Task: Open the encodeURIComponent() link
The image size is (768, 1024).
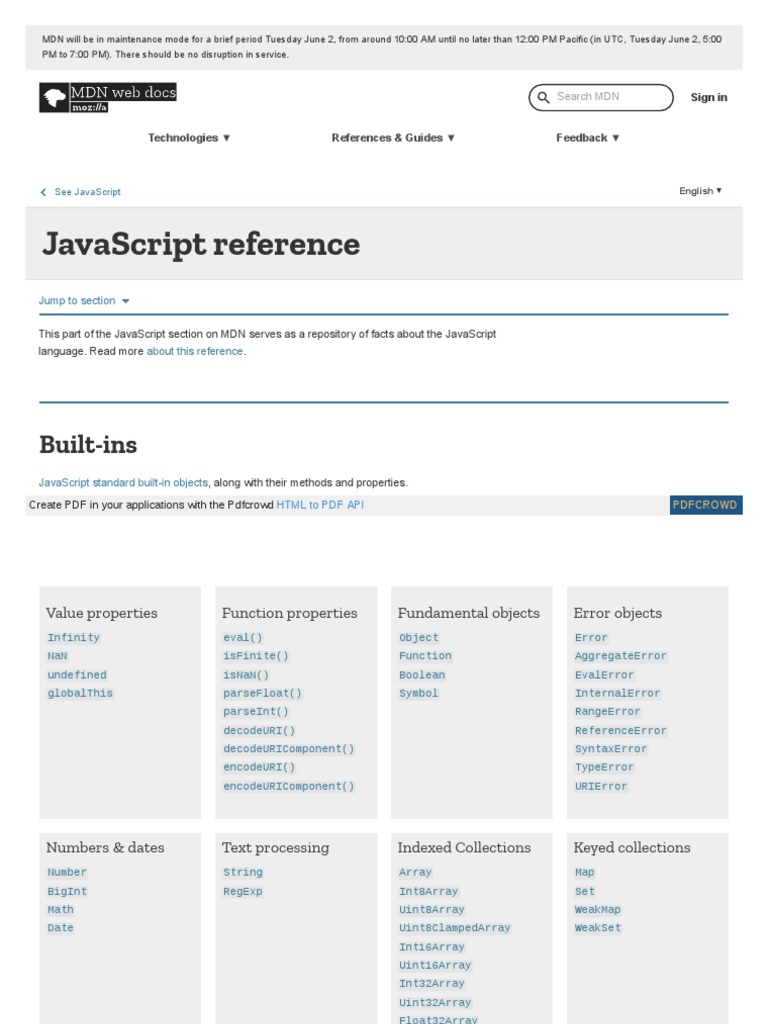Action: coord(288,786)
